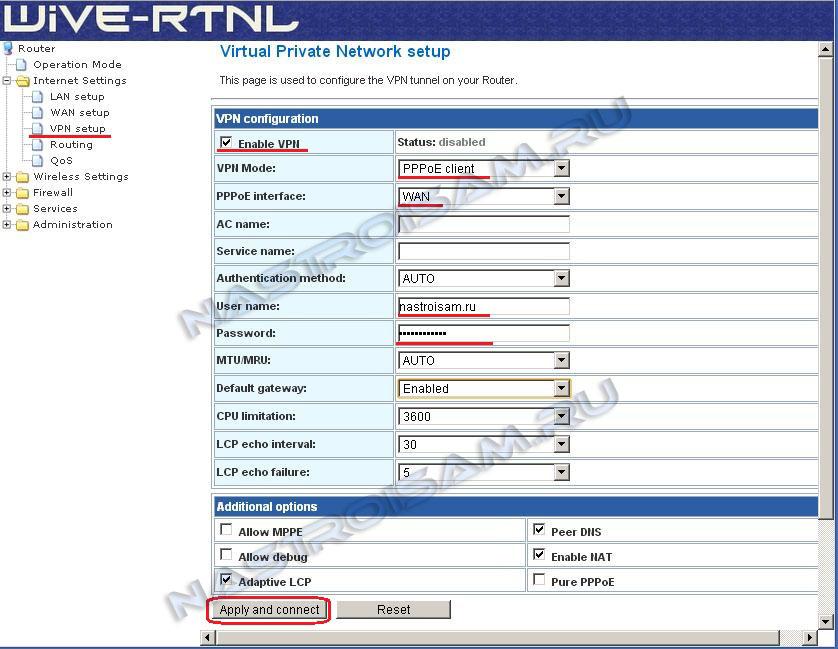838x649 pixels.
Task: Enable the Allow MPPE option
Action: pyautogui.click(x=226, y=530)
